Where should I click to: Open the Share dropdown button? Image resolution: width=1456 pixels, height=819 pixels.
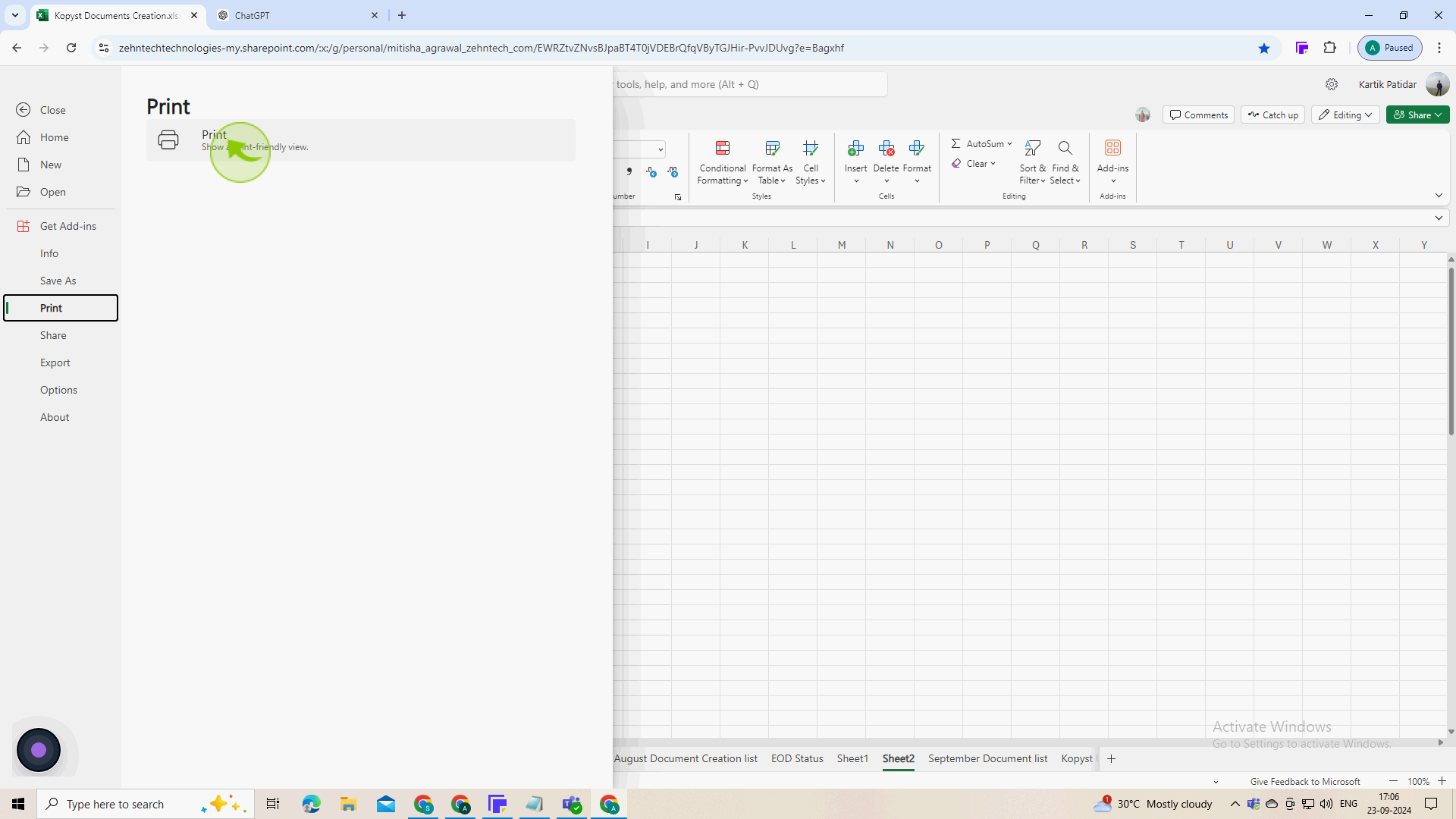point(1417,115)
